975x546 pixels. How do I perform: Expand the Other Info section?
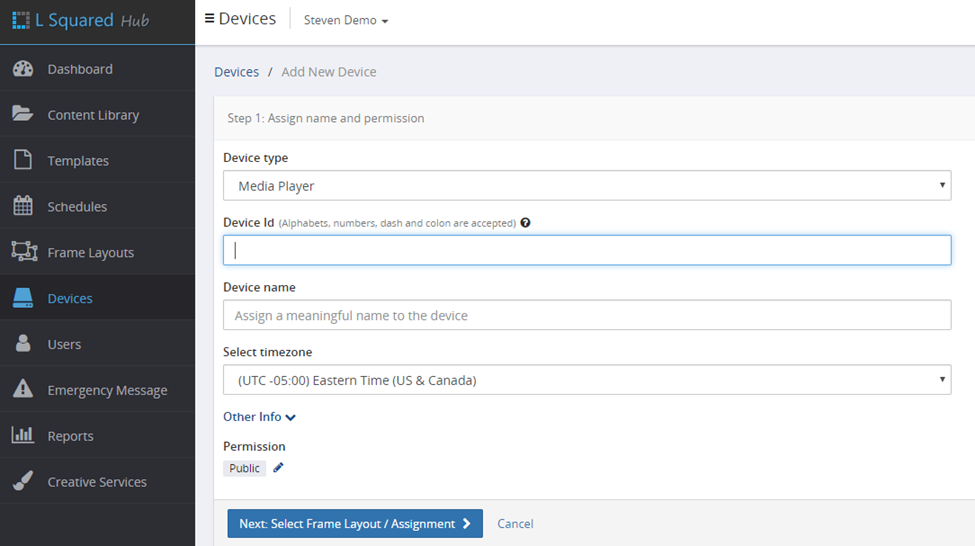pyautogui.click(x=259, y=417)
